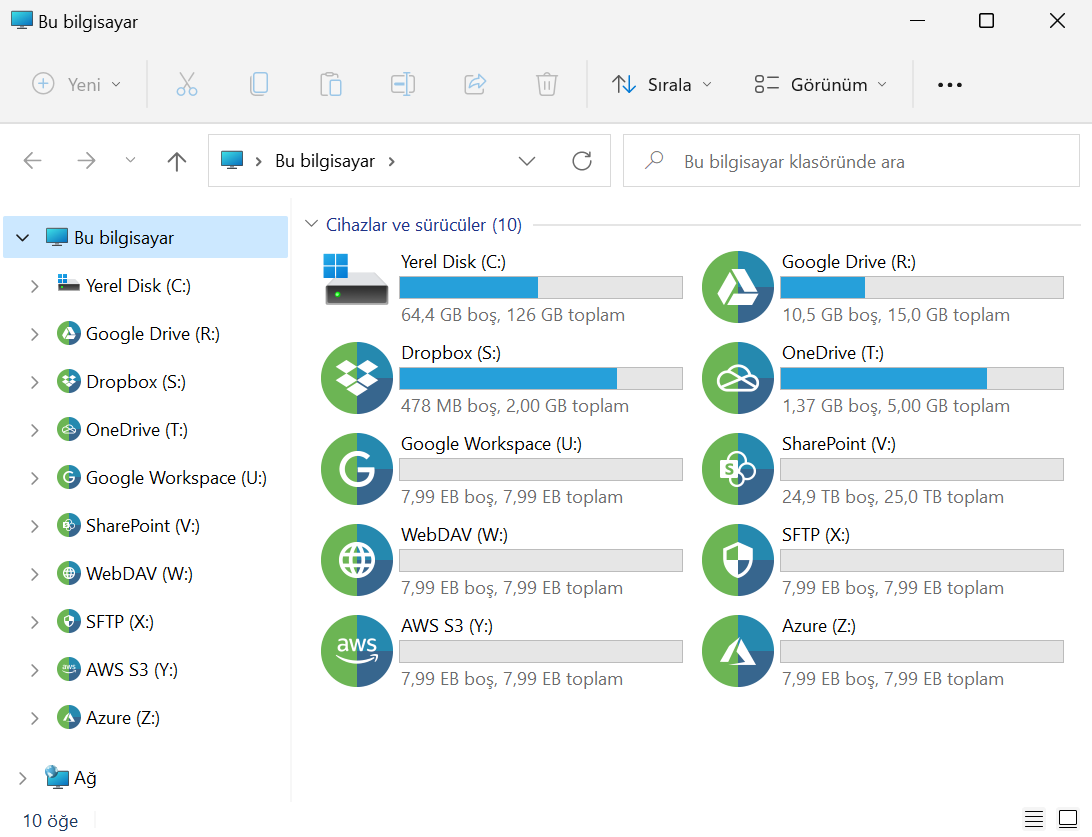Click the Rename icon in toolbar
Viewport: 1092px width, 837px height.
(403, 84)
